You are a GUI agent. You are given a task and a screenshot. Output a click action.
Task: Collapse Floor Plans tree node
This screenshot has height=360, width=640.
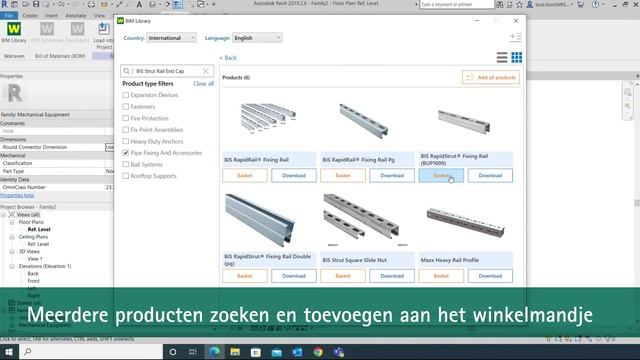click(x=12, y=222)
